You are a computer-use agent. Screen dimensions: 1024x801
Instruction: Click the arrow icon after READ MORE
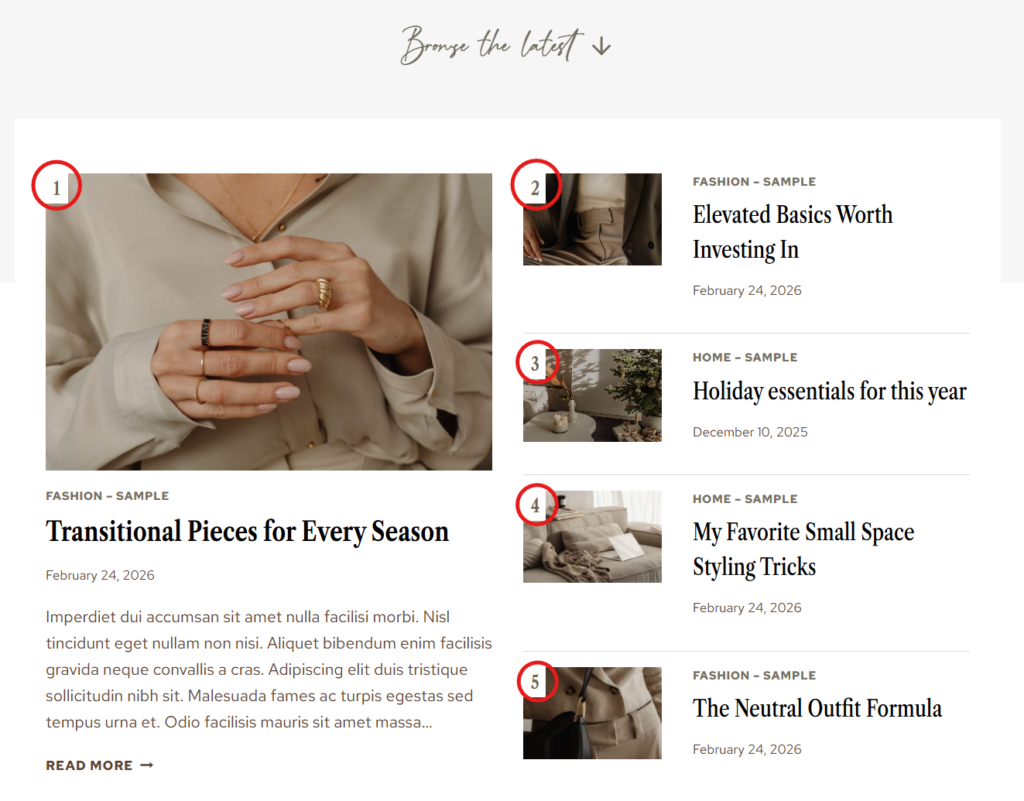tap(147, 765)
